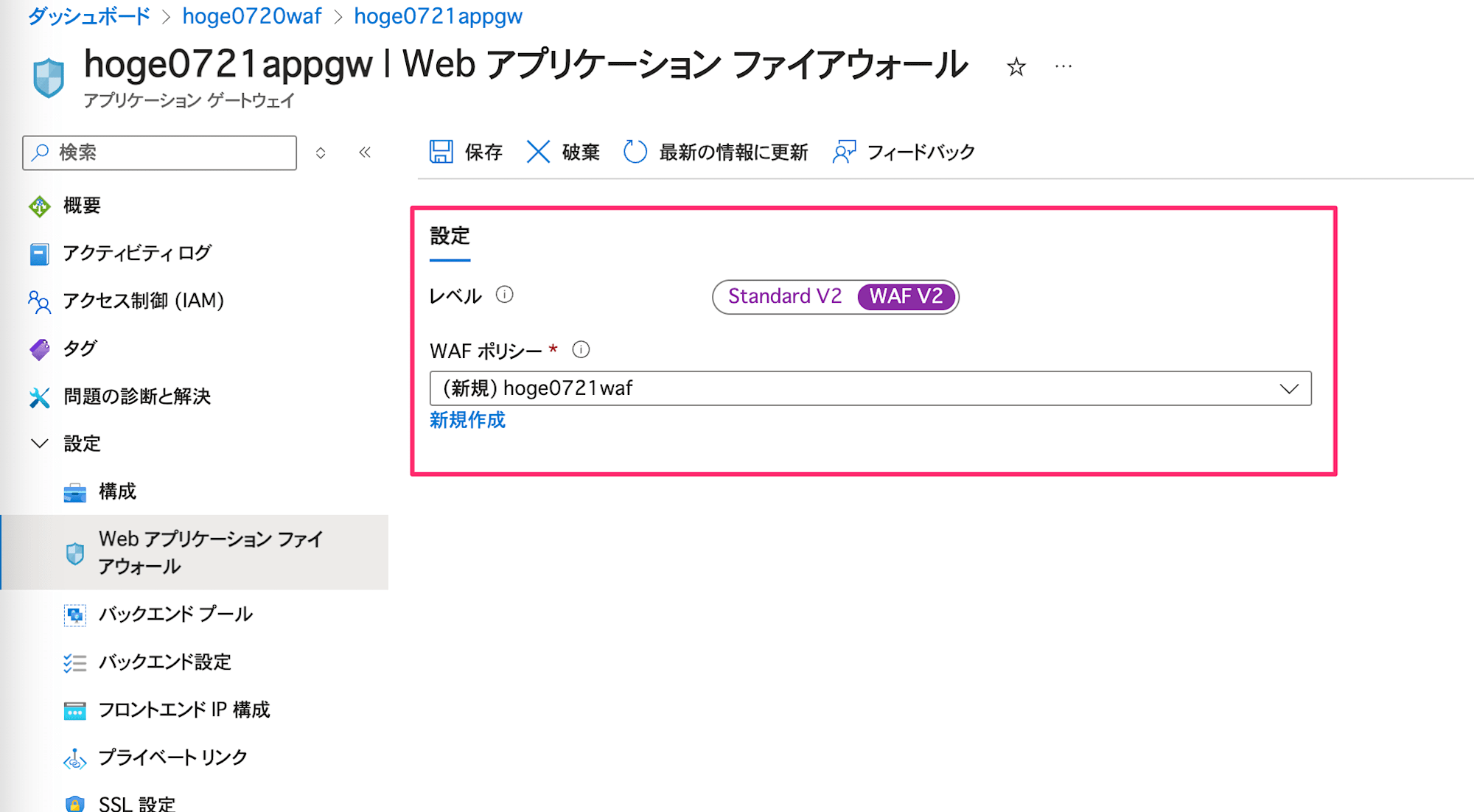Image resolution: width=1474 pixels, height=812 pixels.
Task: Click the 新規作成 link under WAF policy
Action: [467, 420]
